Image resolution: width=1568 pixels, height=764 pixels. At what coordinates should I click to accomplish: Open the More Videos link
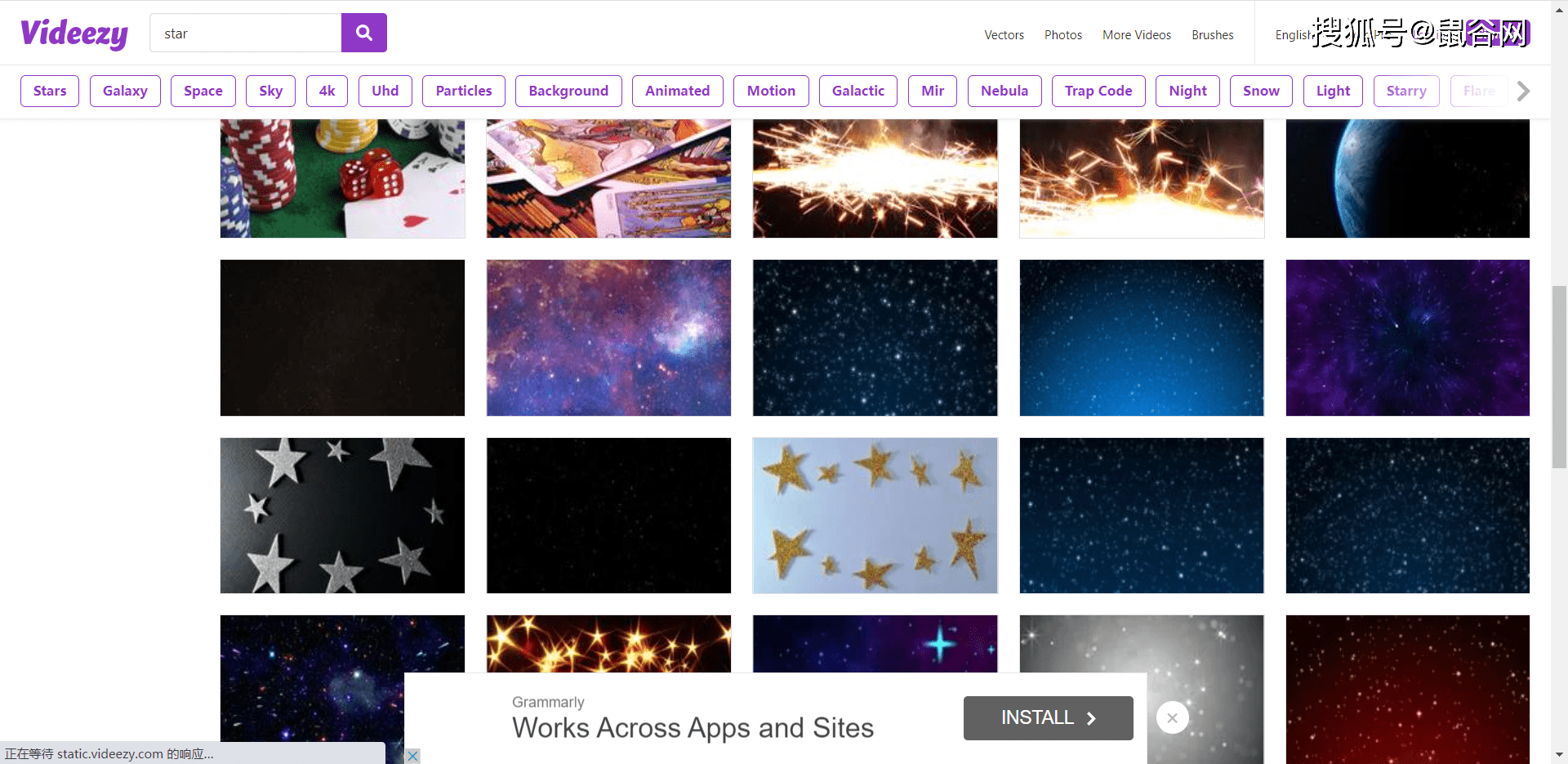click(1136, 35)
